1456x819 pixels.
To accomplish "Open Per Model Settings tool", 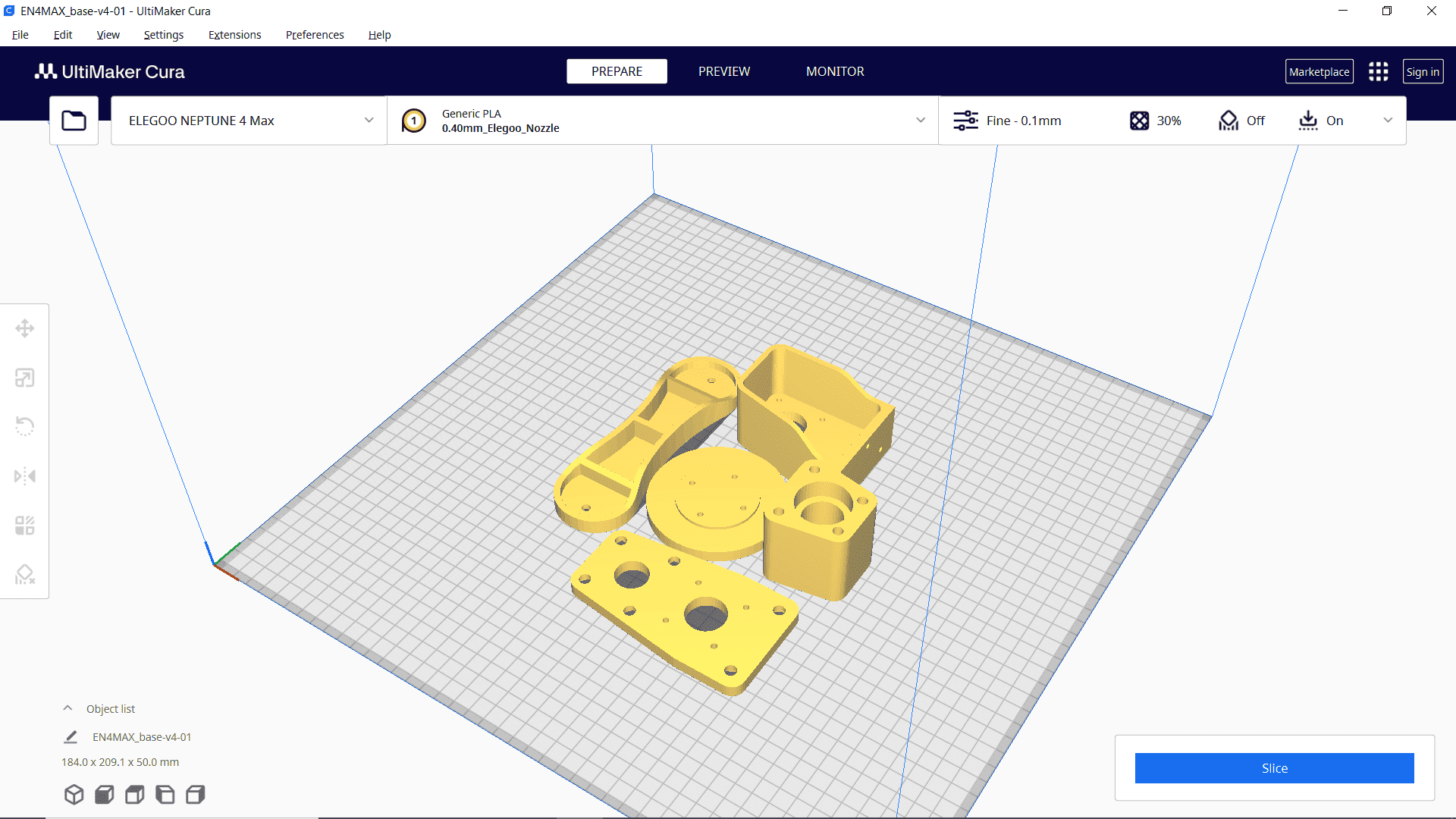I will pos(24,526).
